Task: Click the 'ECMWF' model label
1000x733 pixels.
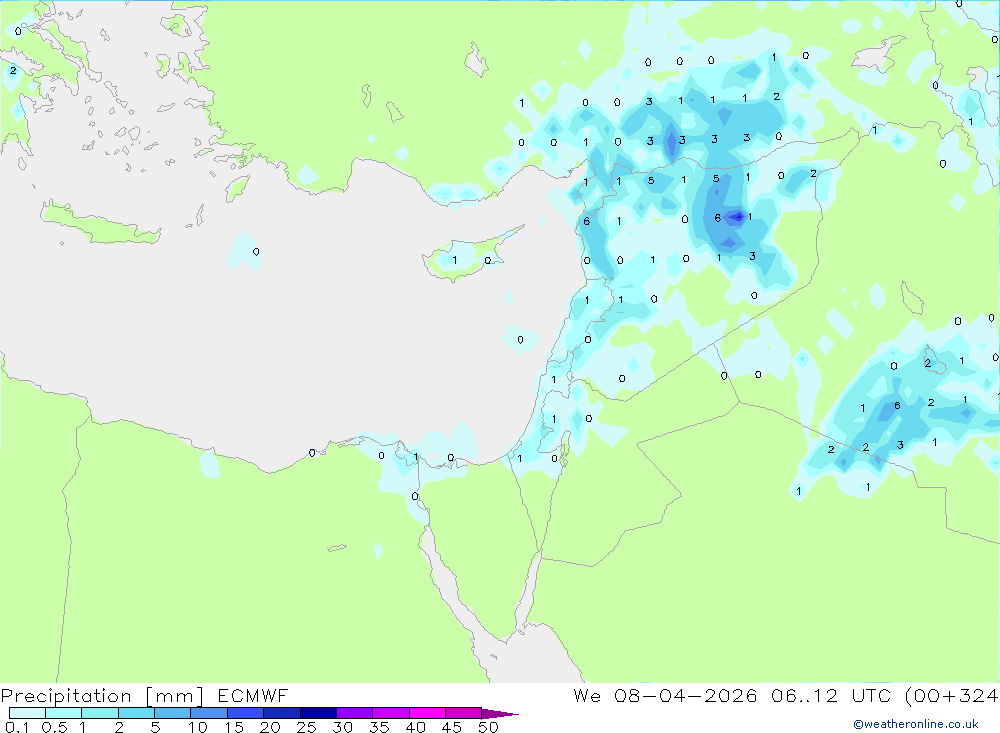Action: tap(253, 695)
